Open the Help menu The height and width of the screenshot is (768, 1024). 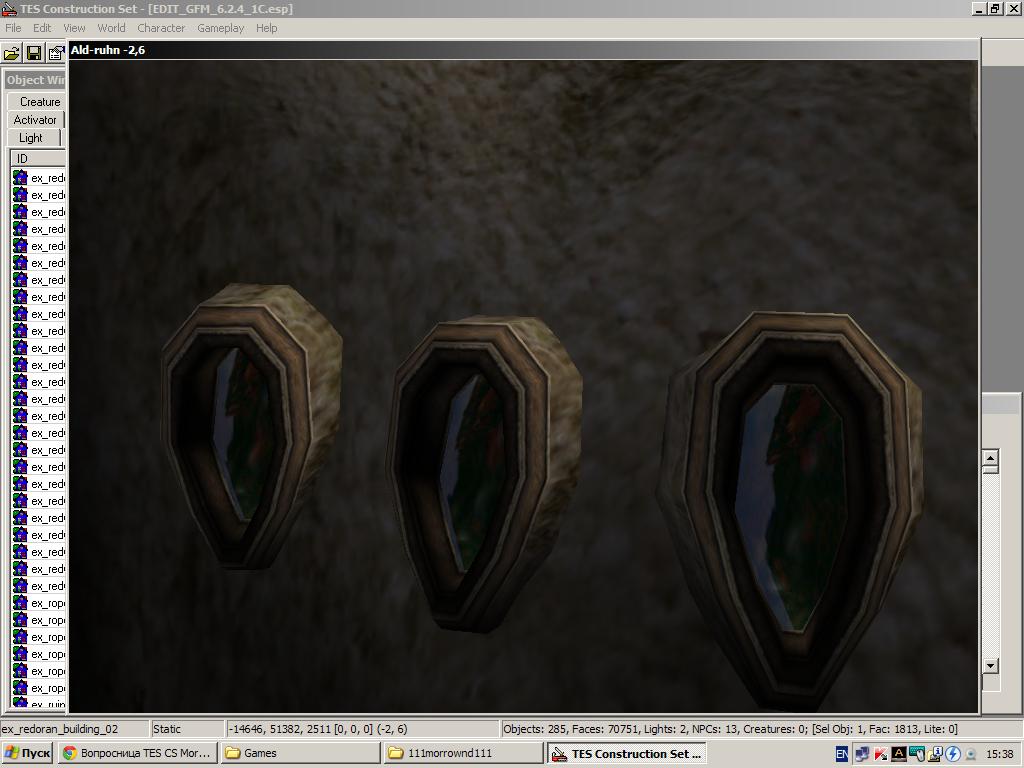pos(266,28)
